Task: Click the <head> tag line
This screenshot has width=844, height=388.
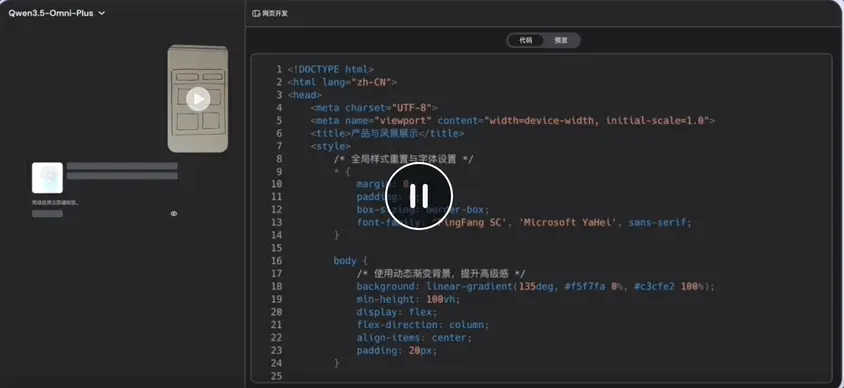Action: pos(305,95)
